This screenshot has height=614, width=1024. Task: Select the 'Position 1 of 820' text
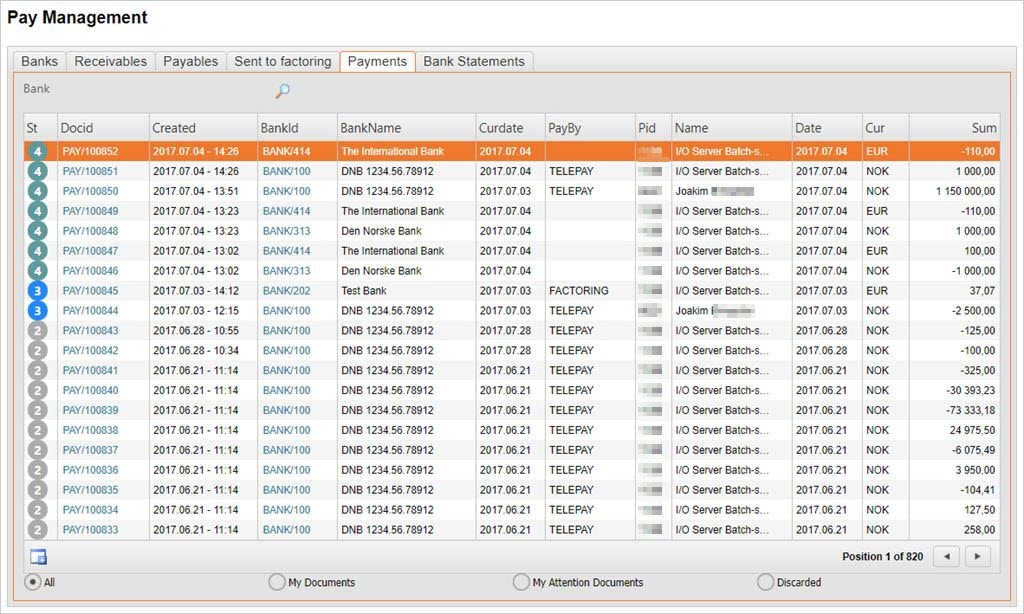[x=882, y=557]
